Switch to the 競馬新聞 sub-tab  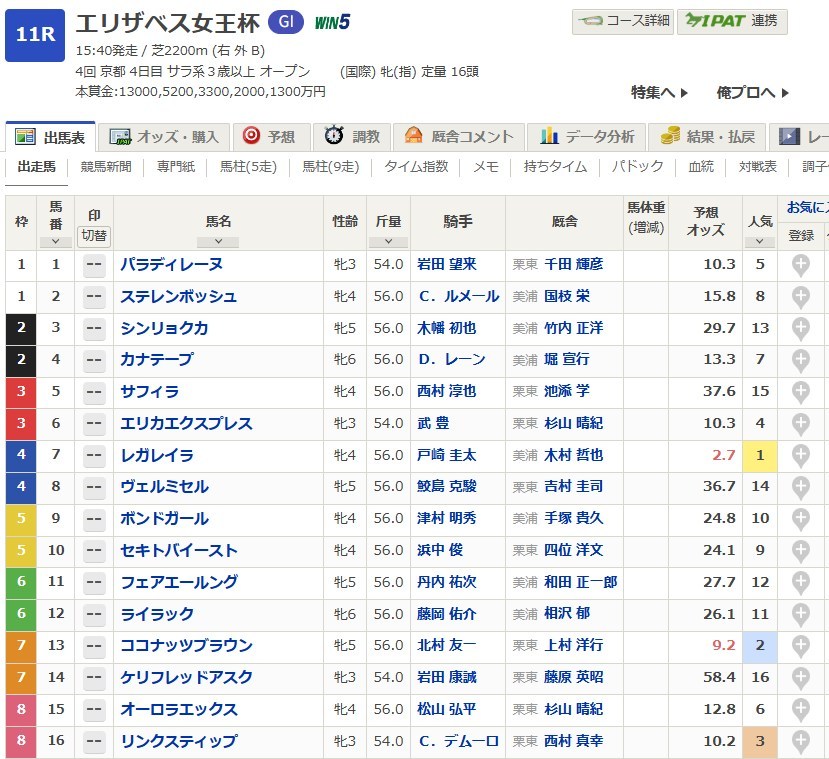tap(106, 167)
